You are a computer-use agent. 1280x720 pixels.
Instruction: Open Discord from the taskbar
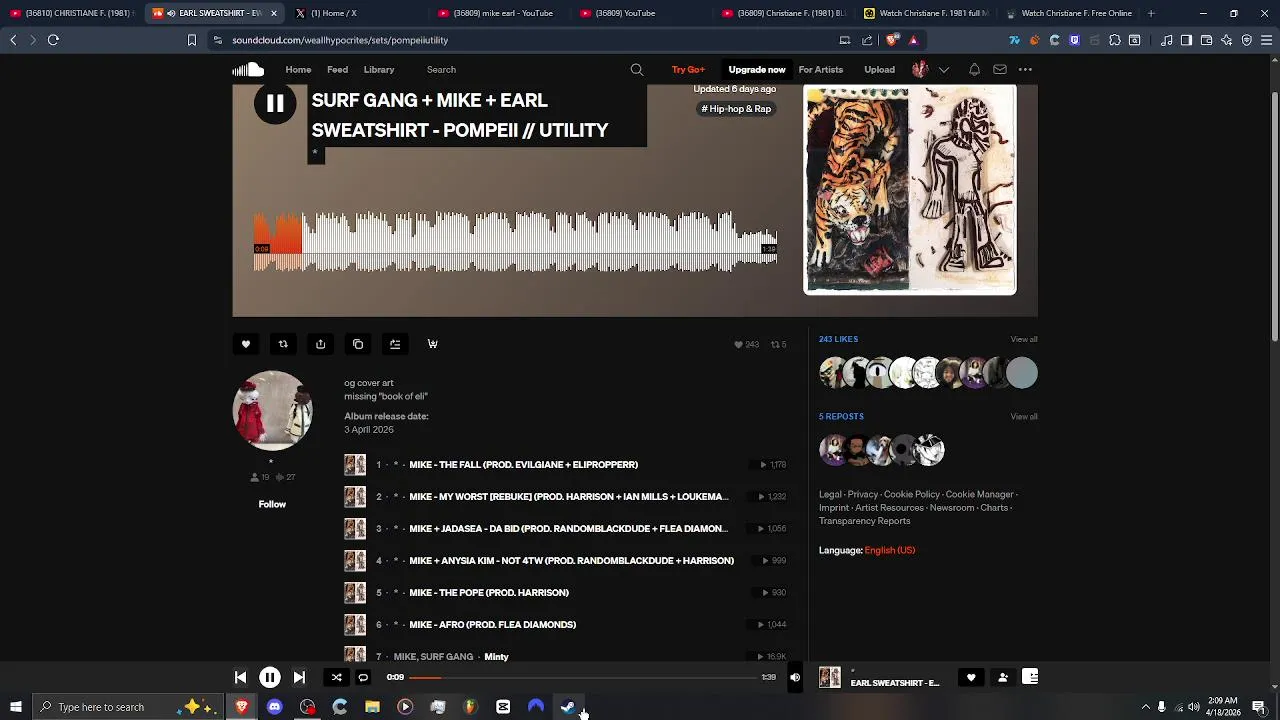(x=274, y=707)
